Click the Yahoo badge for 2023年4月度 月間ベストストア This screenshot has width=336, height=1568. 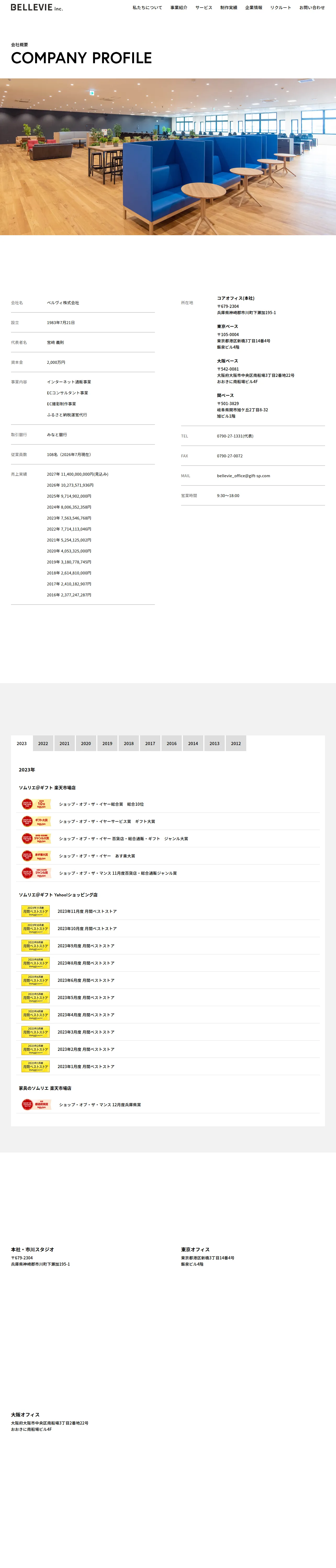(x=35, y=1015)
